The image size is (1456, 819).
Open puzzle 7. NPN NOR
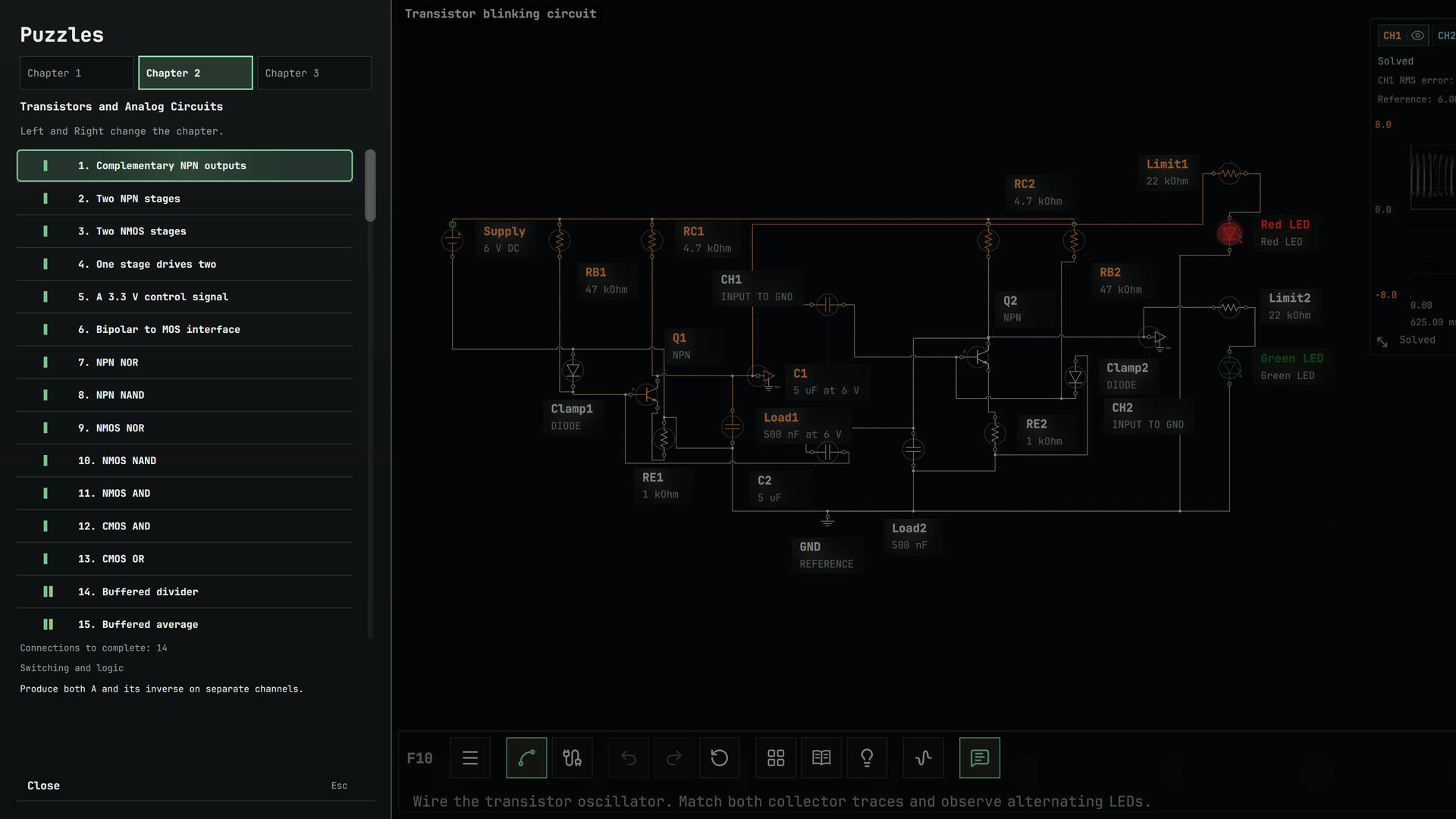(184, 362)
